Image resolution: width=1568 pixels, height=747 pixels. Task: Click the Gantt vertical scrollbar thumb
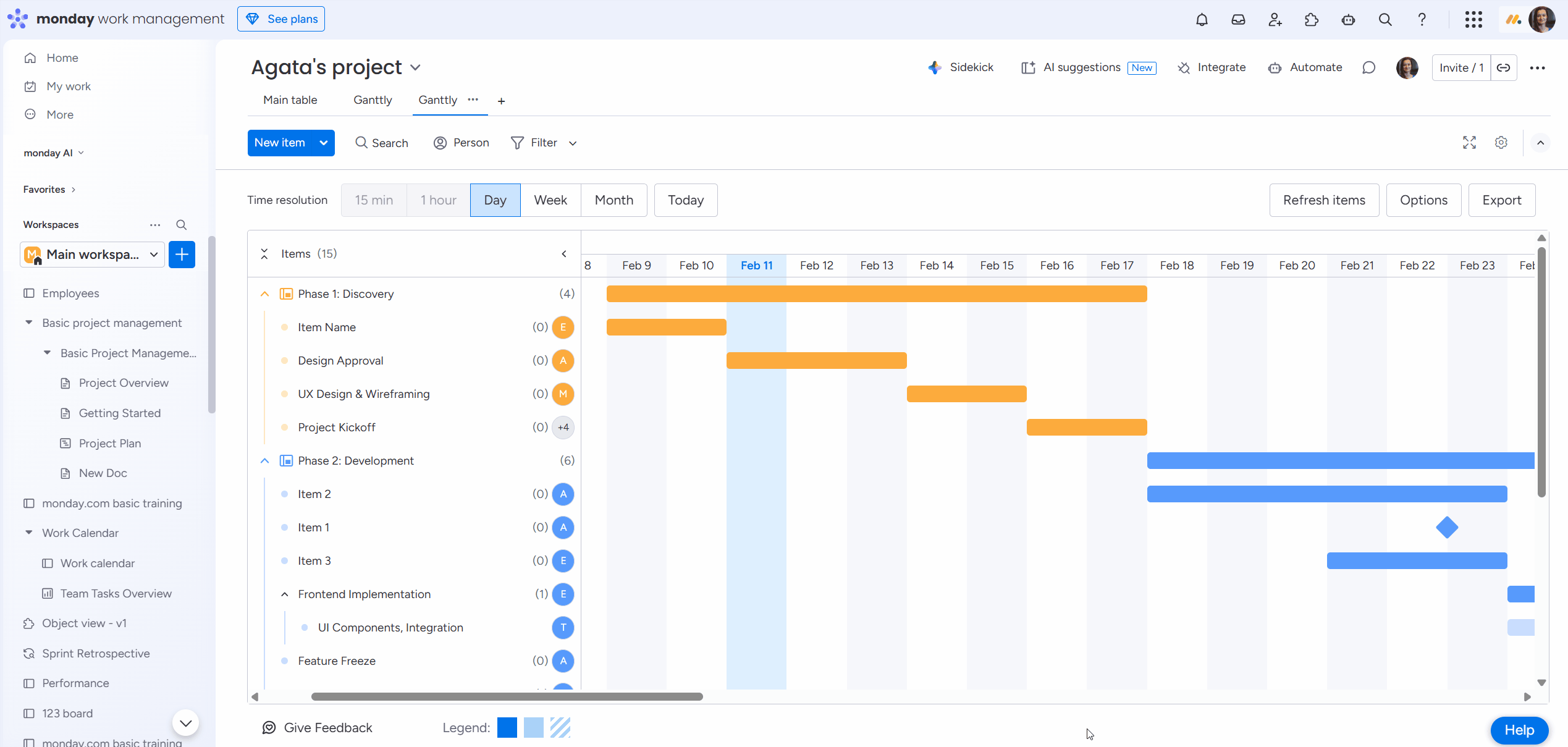(x=1541, y=371)
